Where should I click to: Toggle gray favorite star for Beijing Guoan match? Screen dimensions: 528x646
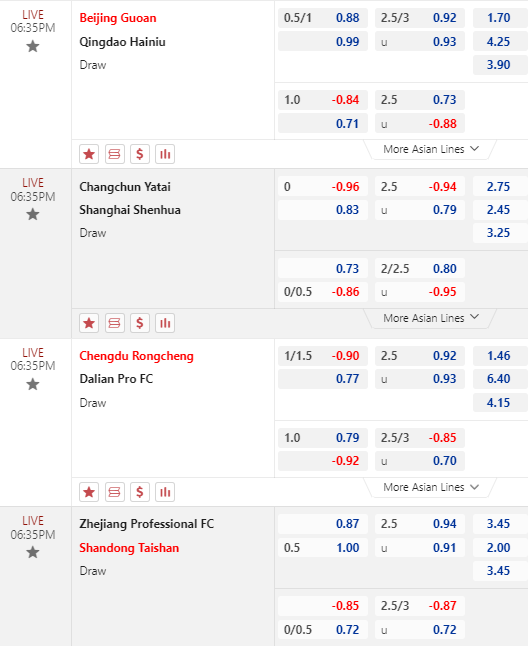[33, 46]
